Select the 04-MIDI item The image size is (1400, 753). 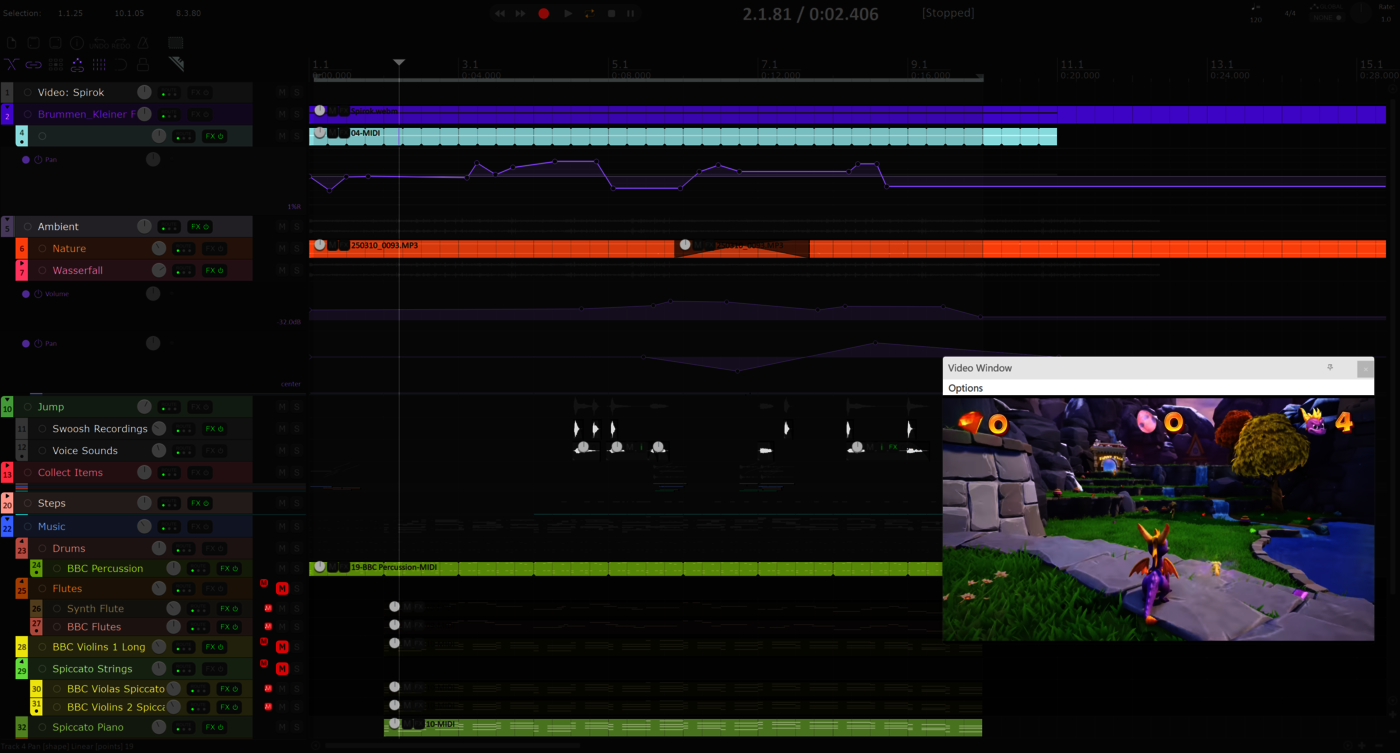coord(683,136)
